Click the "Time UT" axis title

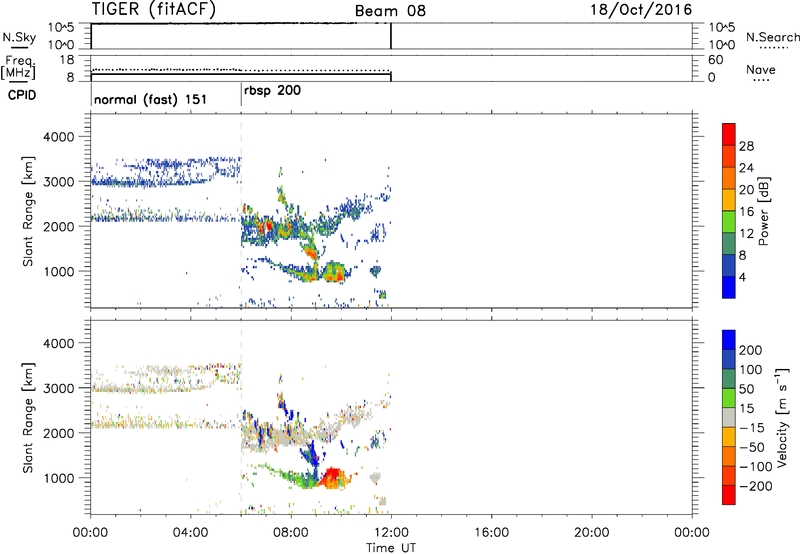coord(391,547)
